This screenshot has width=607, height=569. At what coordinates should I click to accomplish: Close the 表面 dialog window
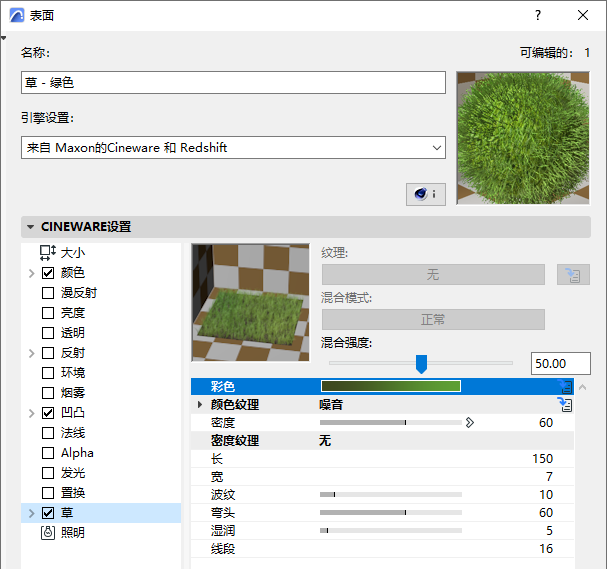pyautogui.click(x=583, y=15)
